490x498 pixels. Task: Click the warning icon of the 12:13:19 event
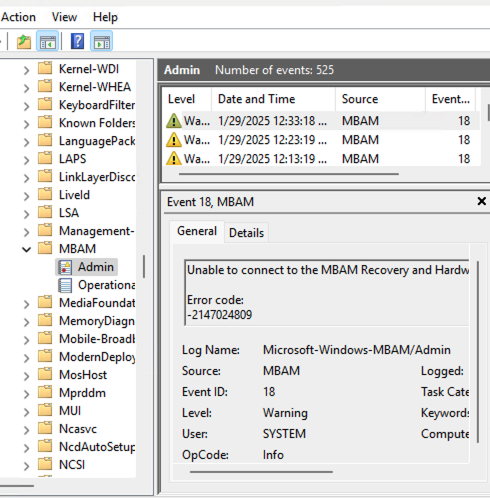click(174, 159)
